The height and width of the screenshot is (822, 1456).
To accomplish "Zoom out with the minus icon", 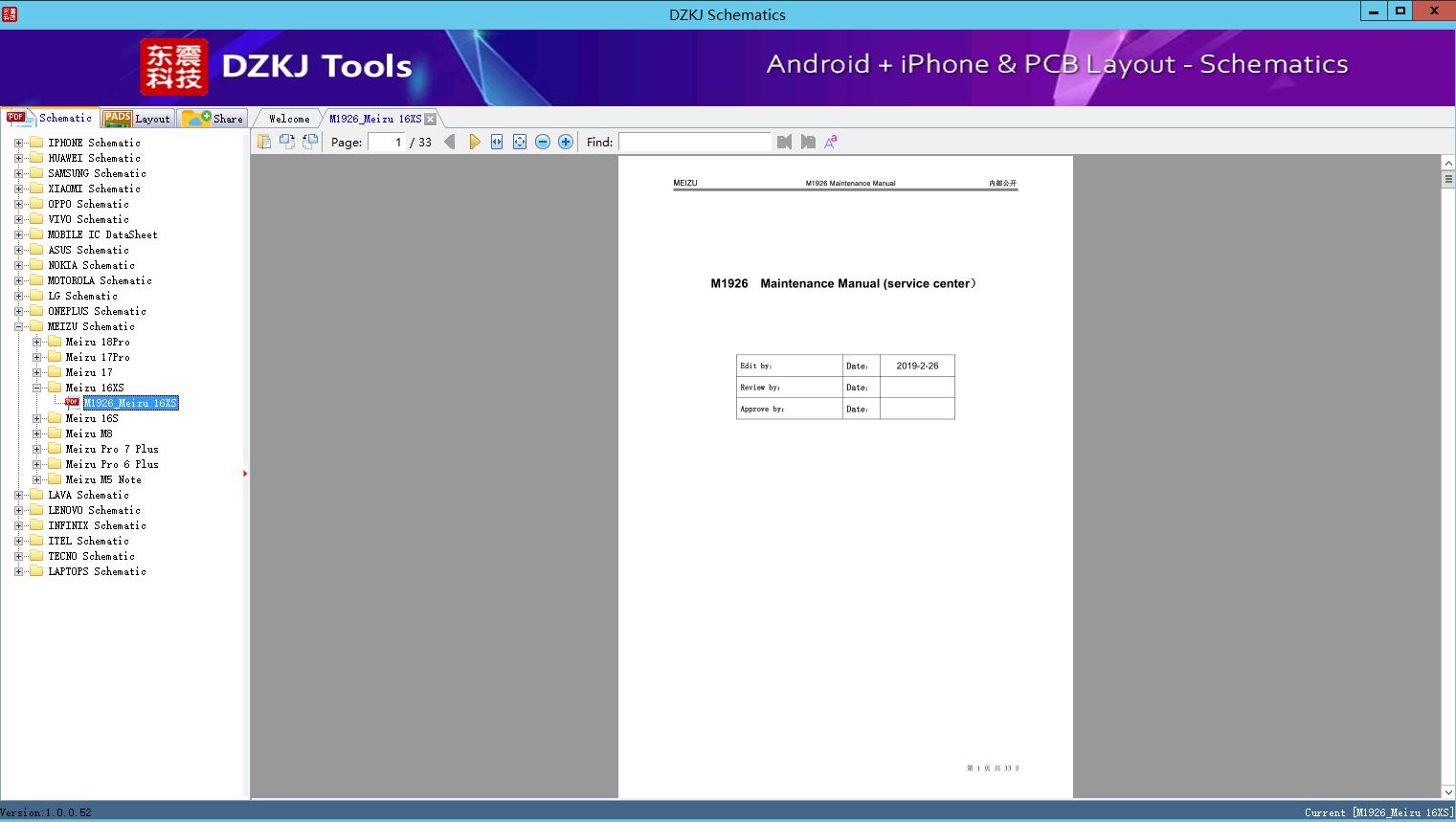I will (543, 142).
